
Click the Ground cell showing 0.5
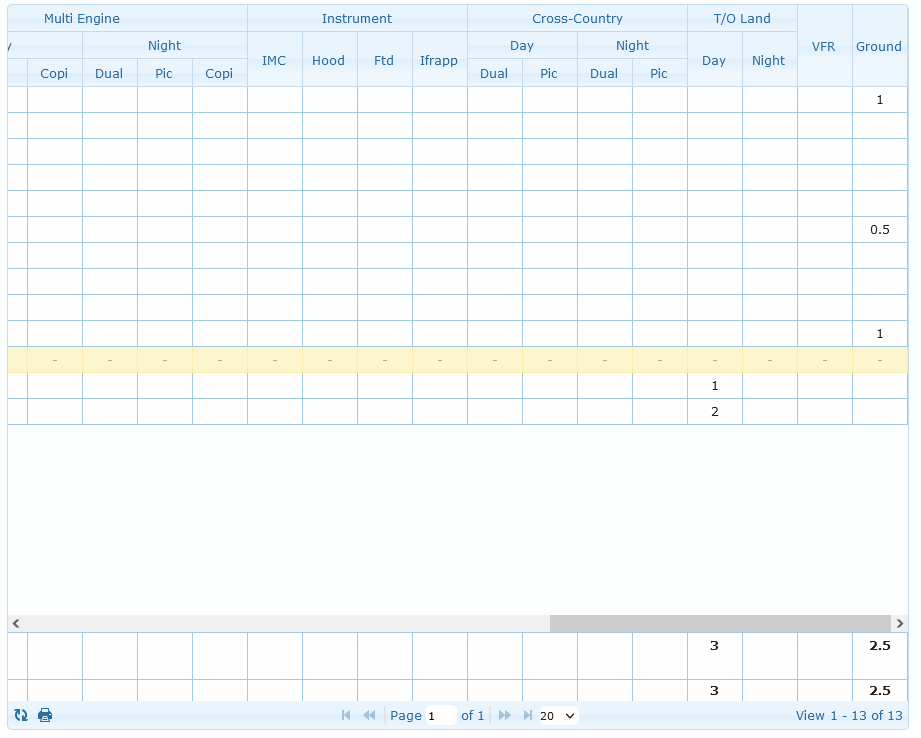pos(879,230)
